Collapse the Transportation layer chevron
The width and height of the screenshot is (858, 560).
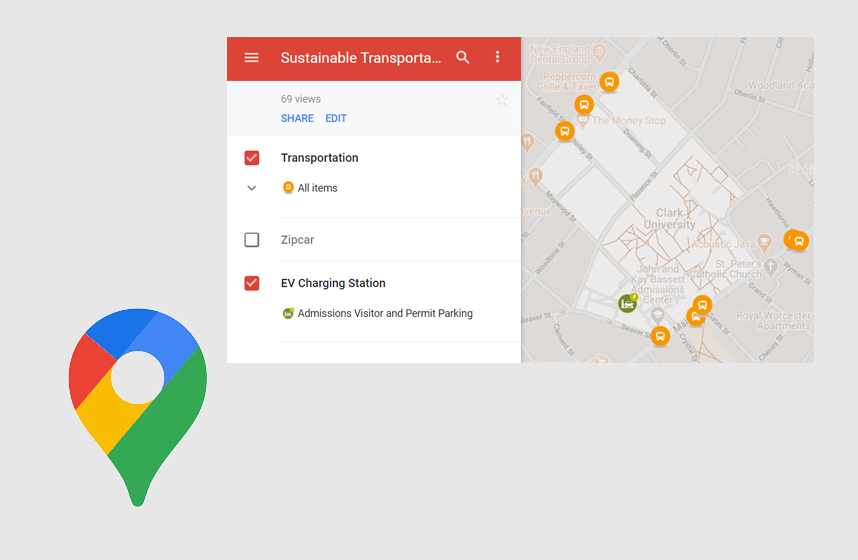coord(252,188)
